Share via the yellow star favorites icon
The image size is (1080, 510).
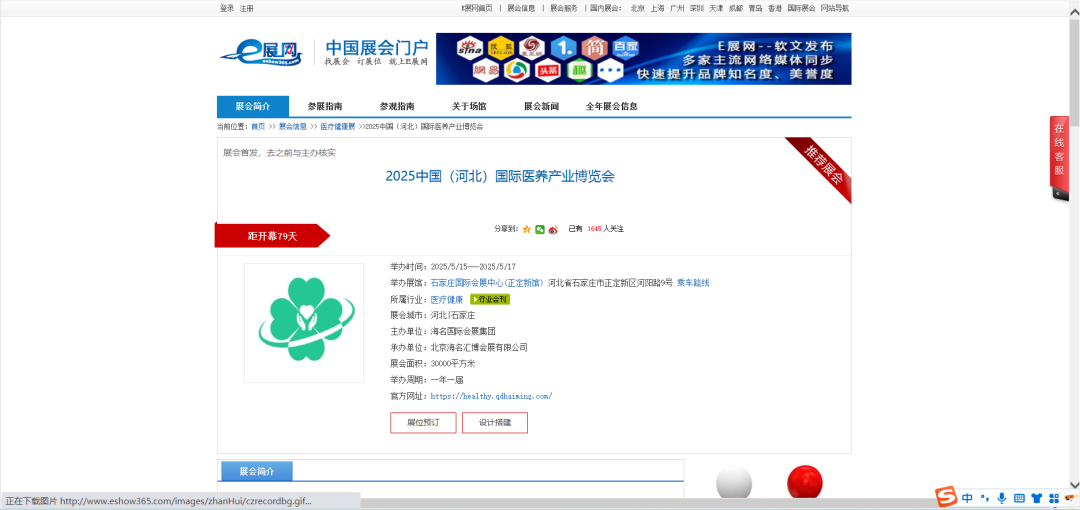point(527,229)
